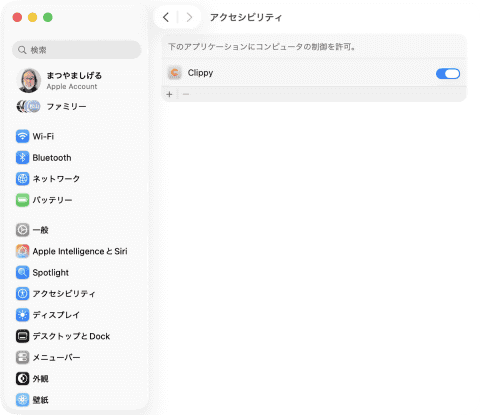Open Wi-Fi settings icon in sidebar

coord(22,136)
